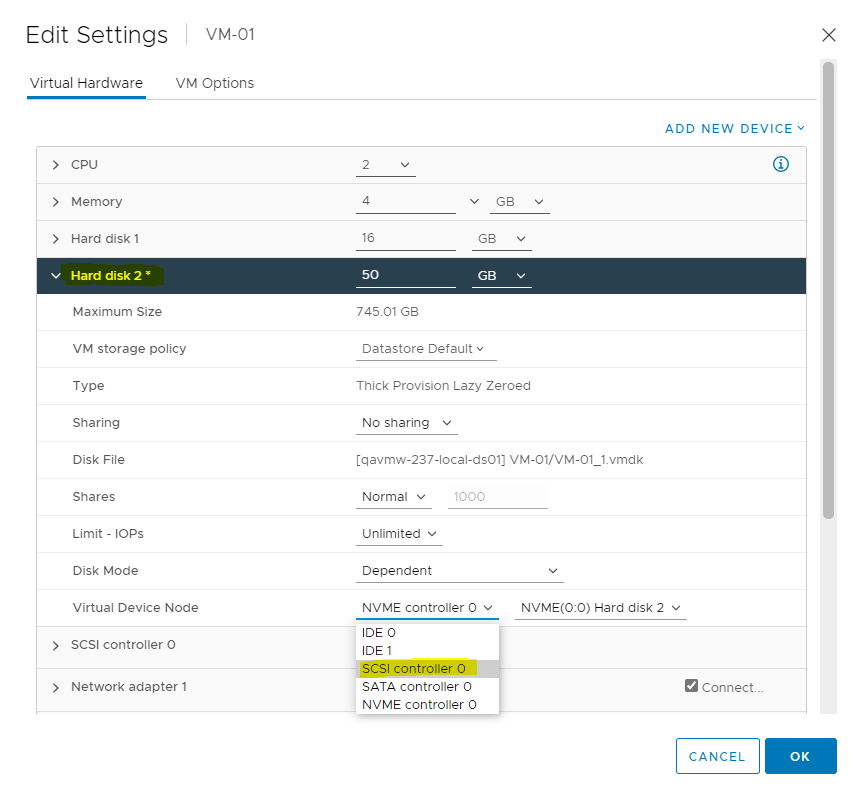
Task: Select IDE 1 from controller list
Action: coord(427,651)
